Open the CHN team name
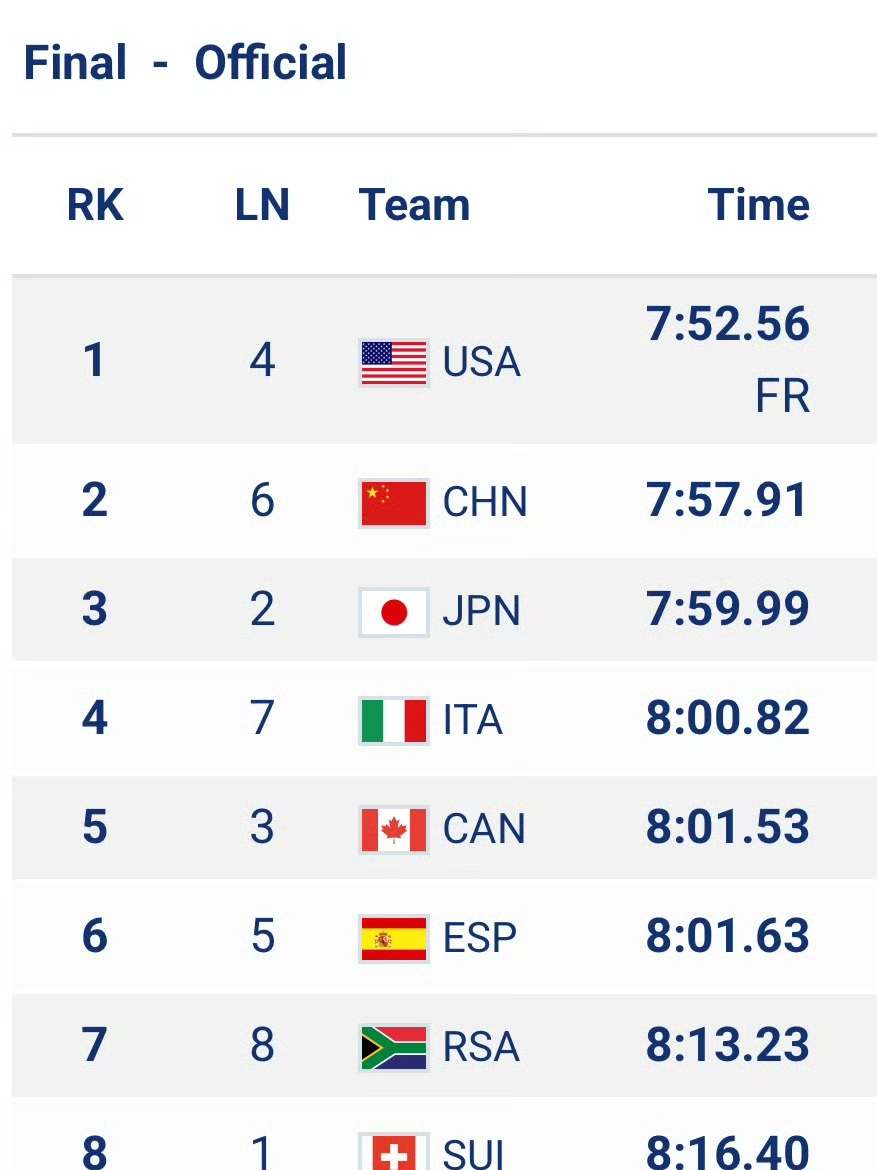Screen dimensions: 877x1170 pos(485,501)
